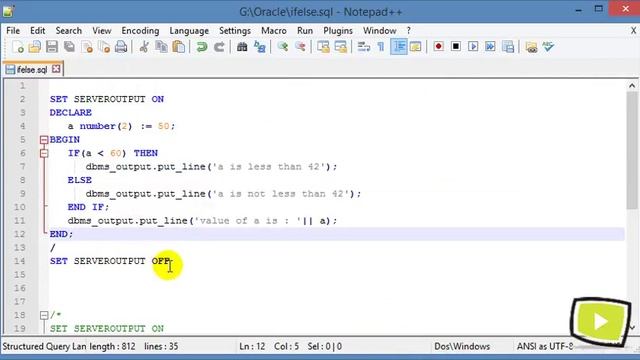The width and height of the screenshot is (640, 360).
Task: Click the Synchronize Vertical Scrolling icon
Action: coord(323,47)
